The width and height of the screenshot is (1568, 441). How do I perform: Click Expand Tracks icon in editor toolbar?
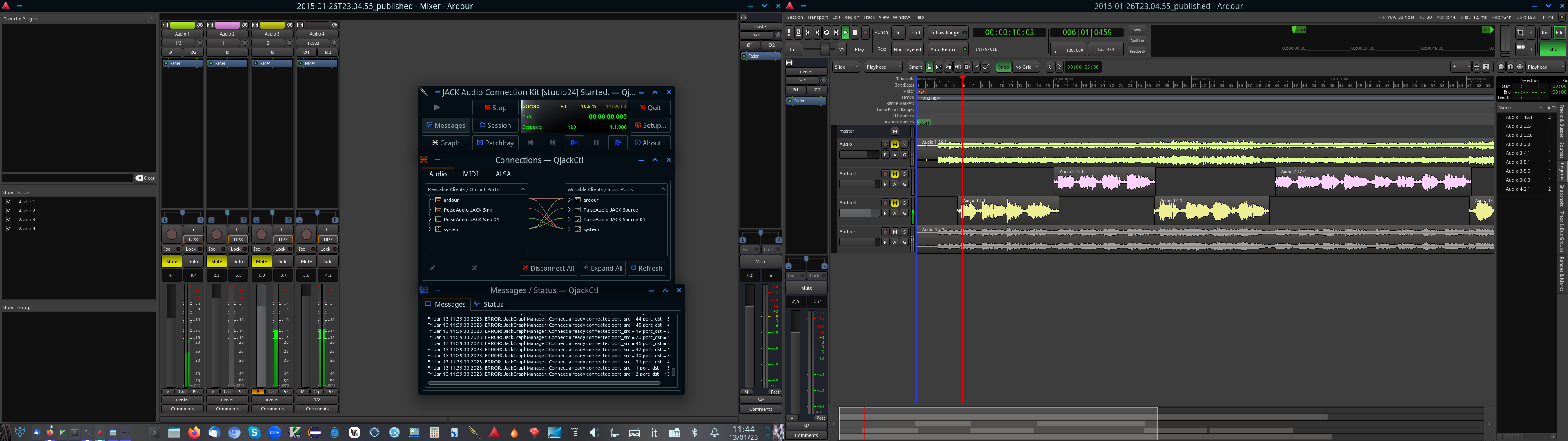[1486, 67]
